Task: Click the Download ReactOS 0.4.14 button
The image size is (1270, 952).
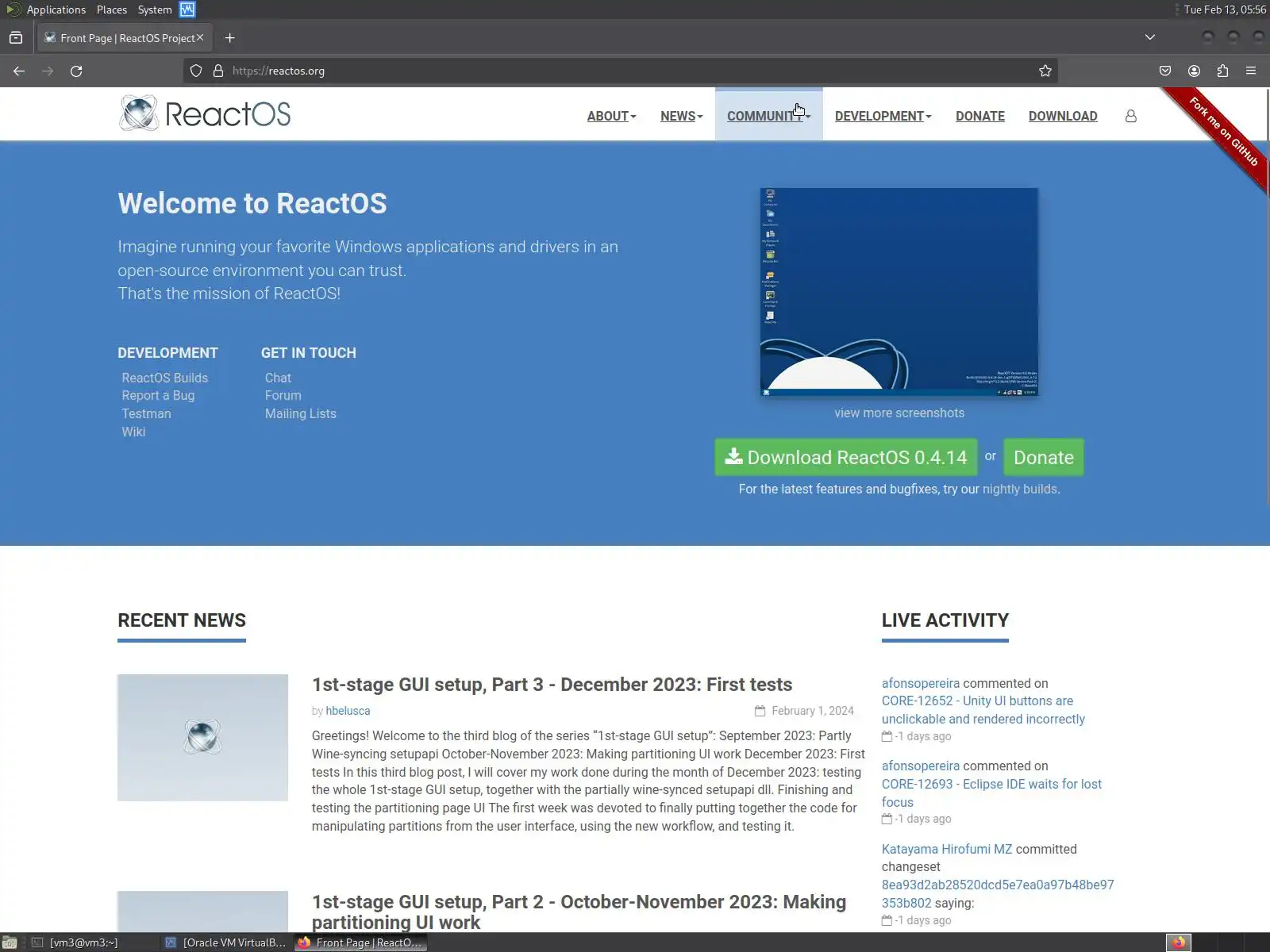Action: [846, 457]
